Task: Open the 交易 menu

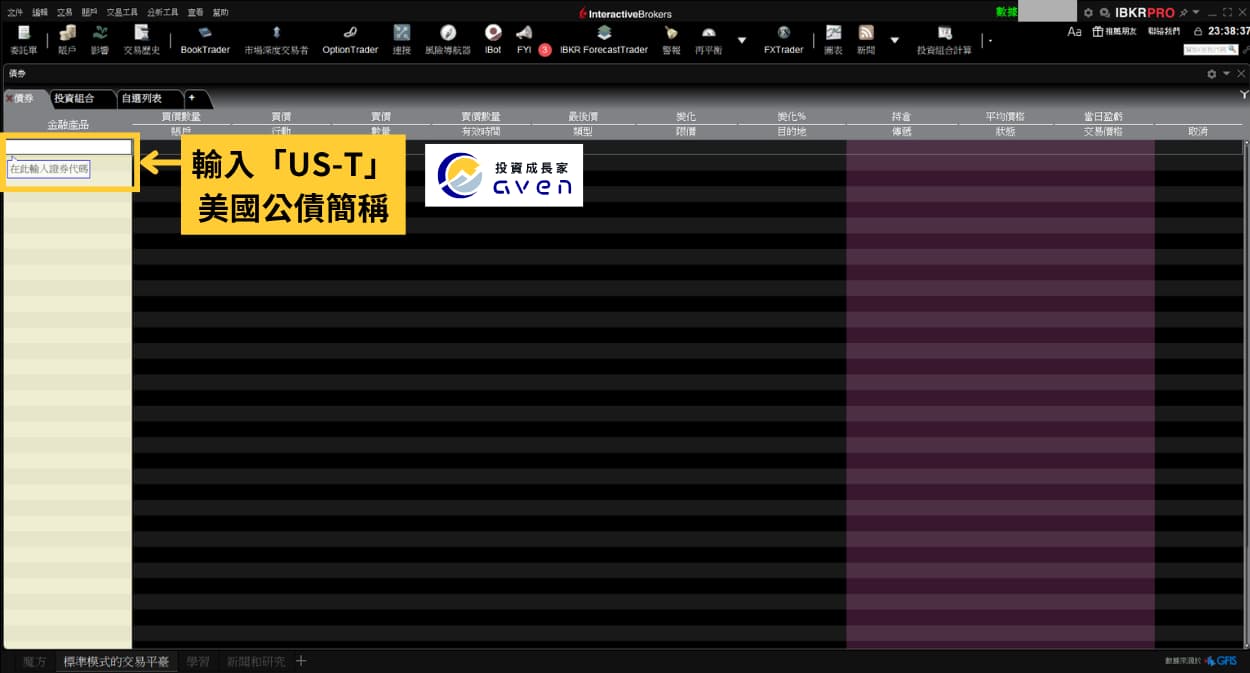Action: click(x=65, y=13)
